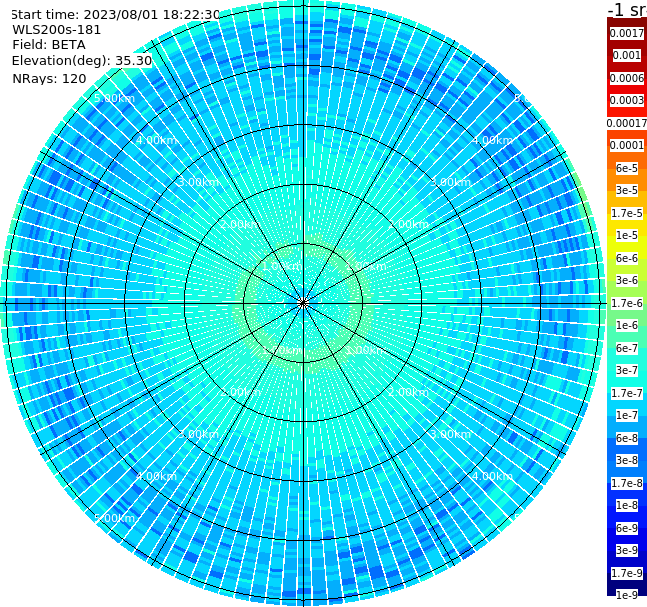
Task: Select the 2.00km ring label in lower-right quadrant
Action: tap(408, 392)
